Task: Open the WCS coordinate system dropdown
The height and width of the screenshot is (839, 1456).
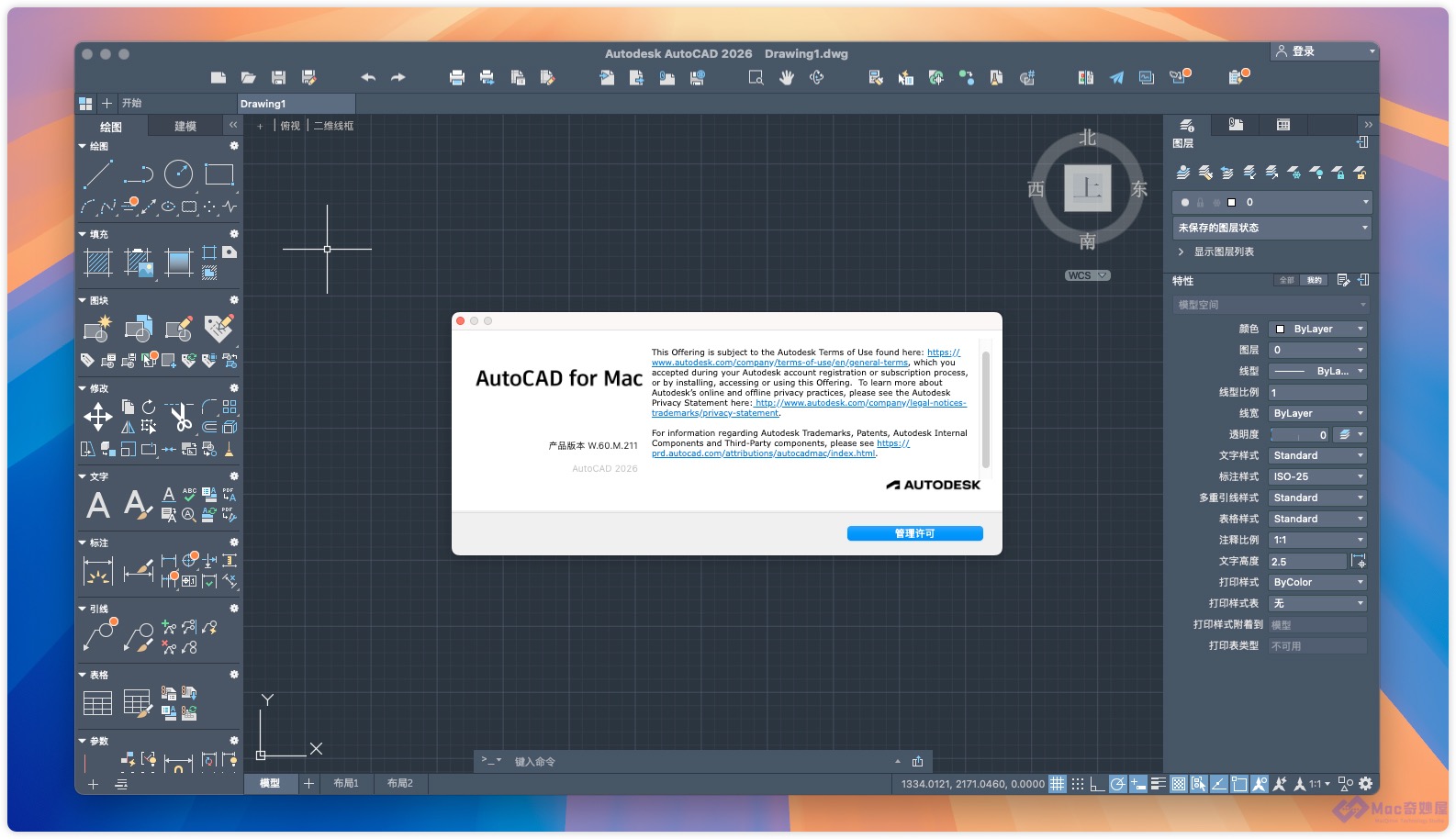Action: (1088, 275)
